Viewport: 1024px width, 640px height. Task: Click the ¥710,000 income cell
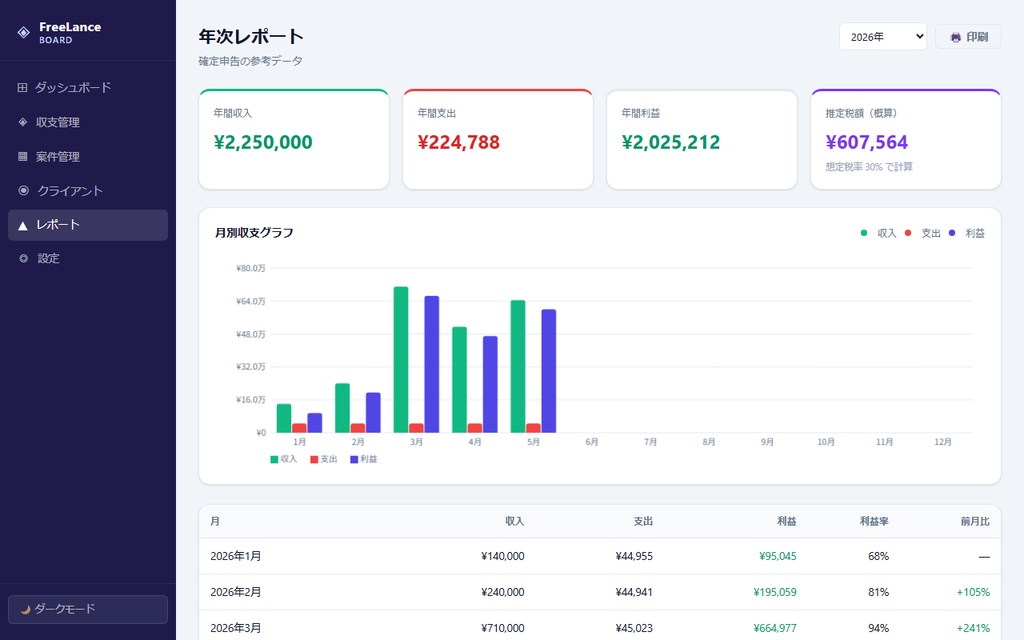[x=503, y=628]
